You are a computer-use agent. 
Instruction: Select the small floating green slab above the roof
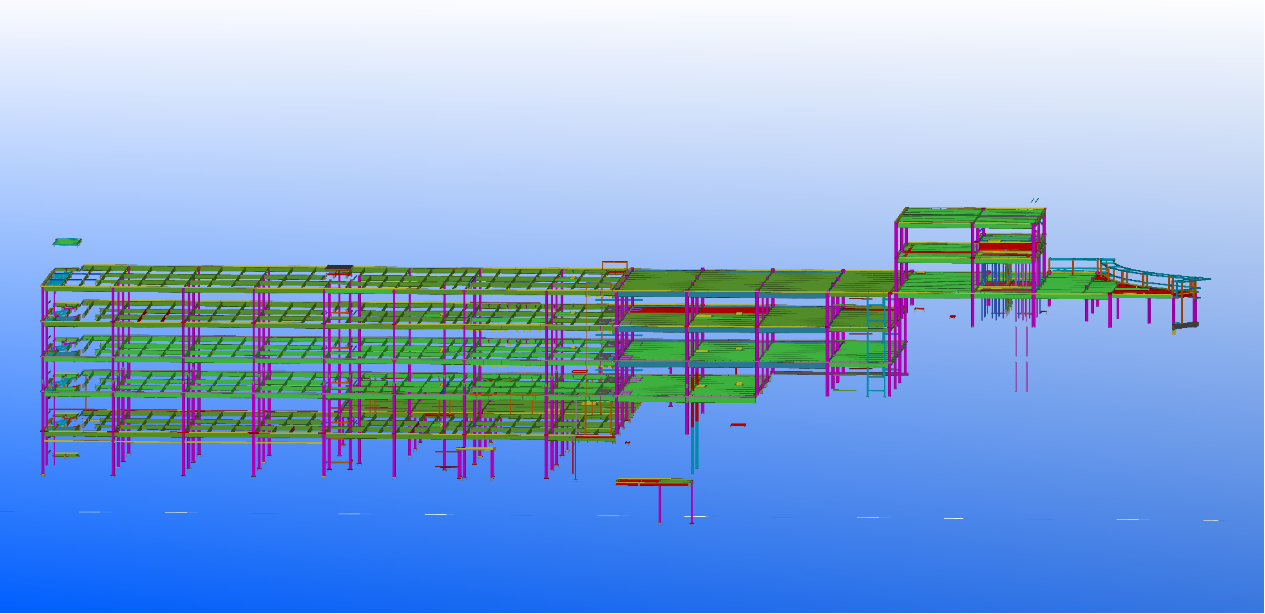68,242
